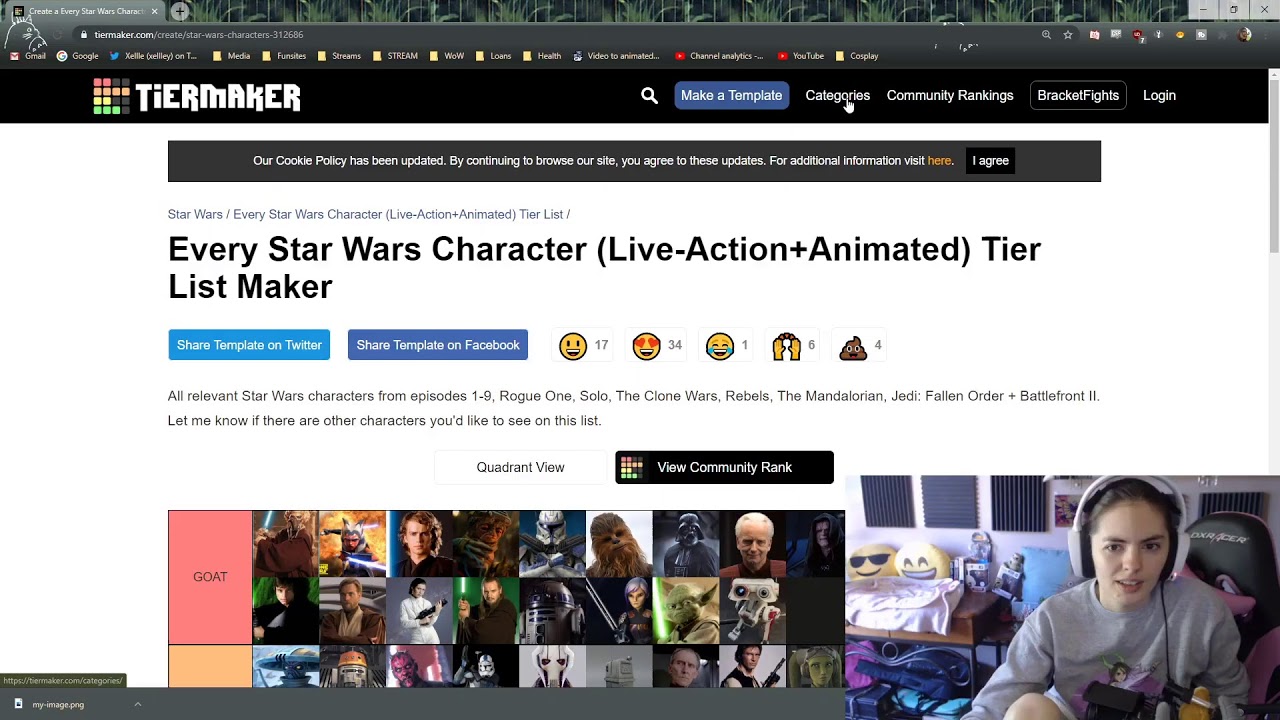Expand the Loans bookmarks folder
The width and height of the screenshot is (1280, 720).
(x=494, y=56)
